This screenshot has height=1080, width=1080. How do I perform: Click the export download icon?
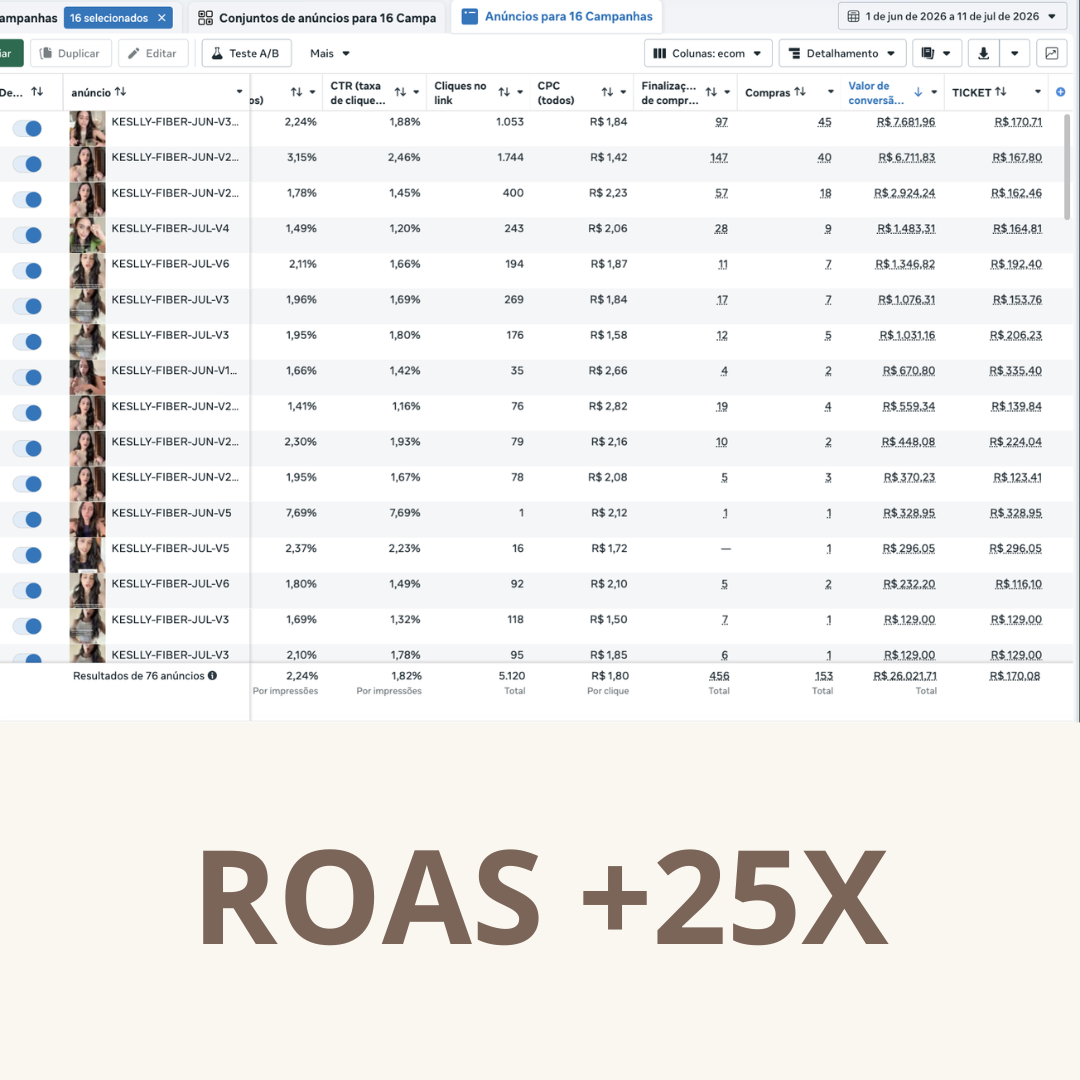(x=984, y=53)
